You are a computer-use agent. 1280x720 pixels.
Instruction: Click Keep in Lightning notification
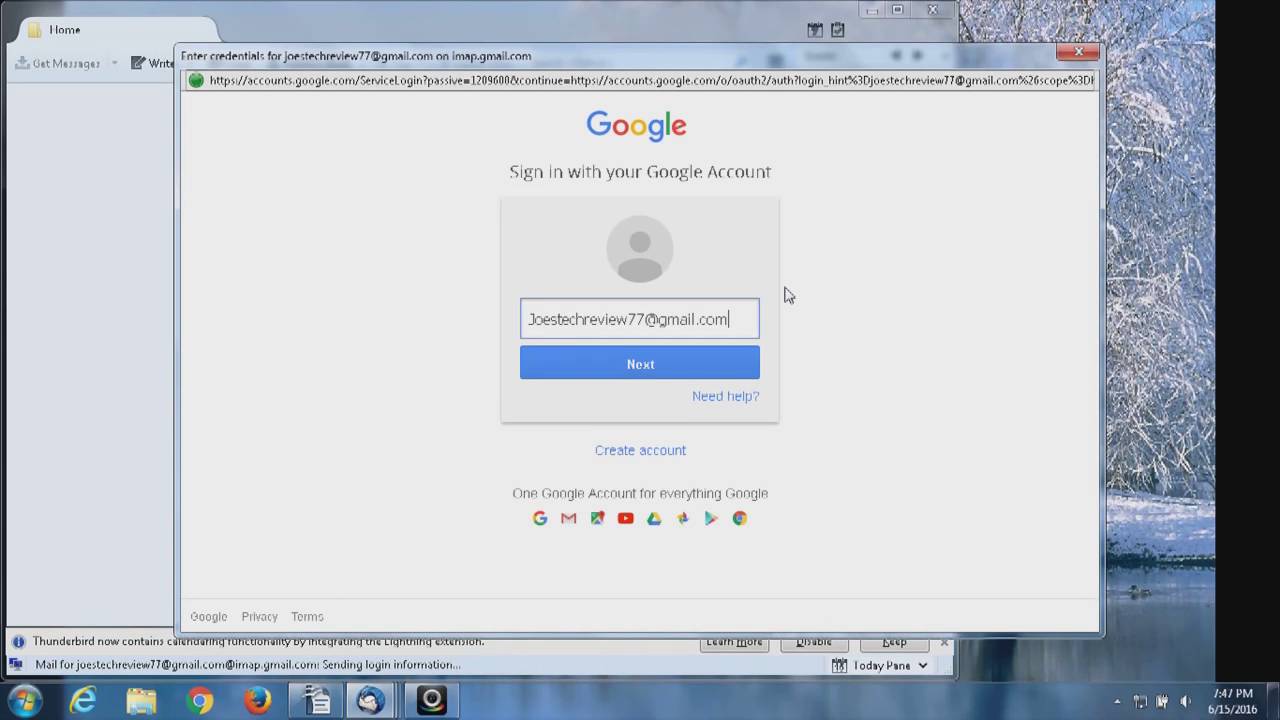(x=894, y=642)
